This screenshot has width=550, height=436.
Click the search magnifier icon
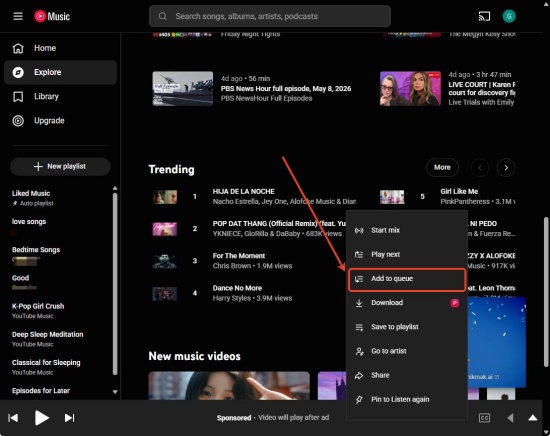tap(162, 16)
